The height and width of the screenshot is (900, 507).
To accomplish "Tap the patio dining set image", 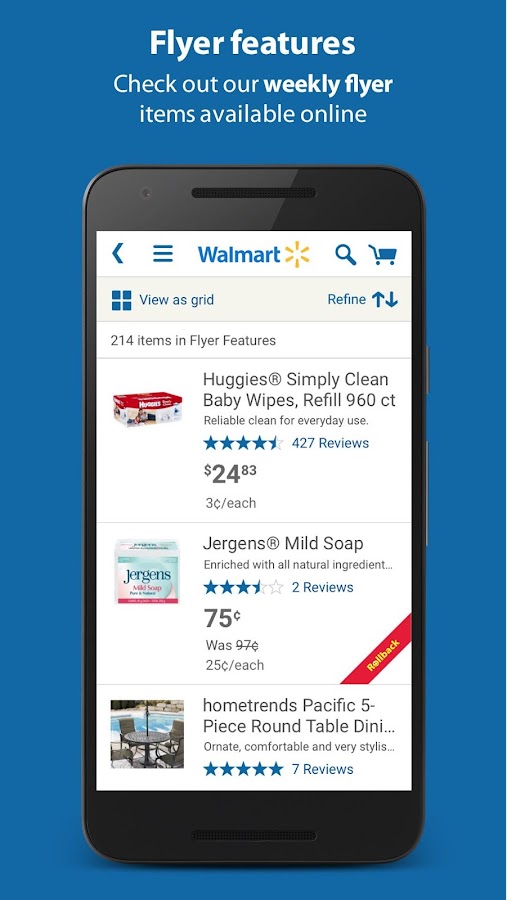I will point(147,734).
